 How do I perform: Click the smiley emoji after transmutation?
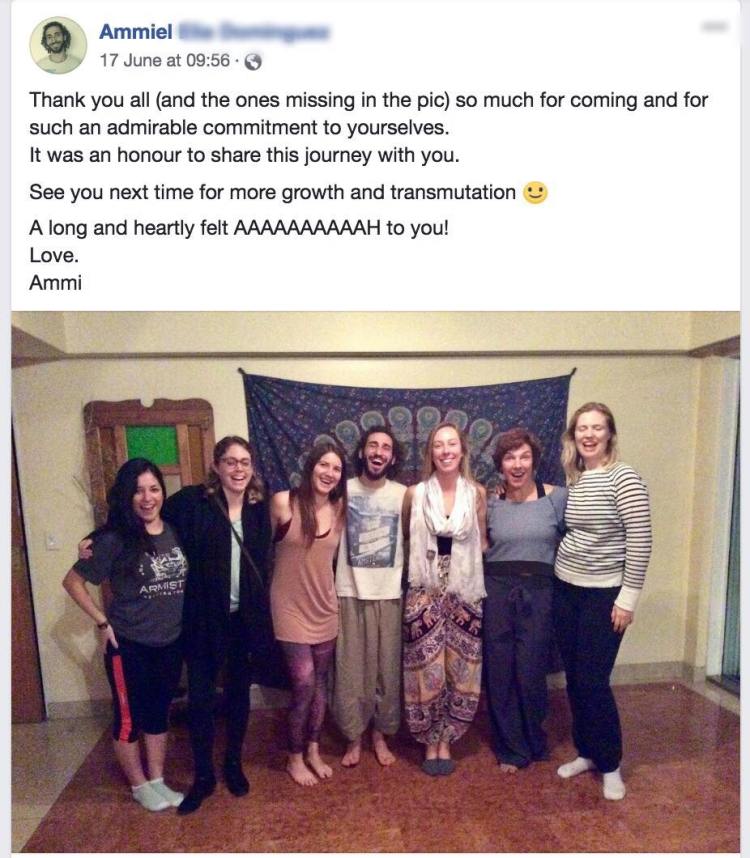pyautogui.click(x=535, y=193)
